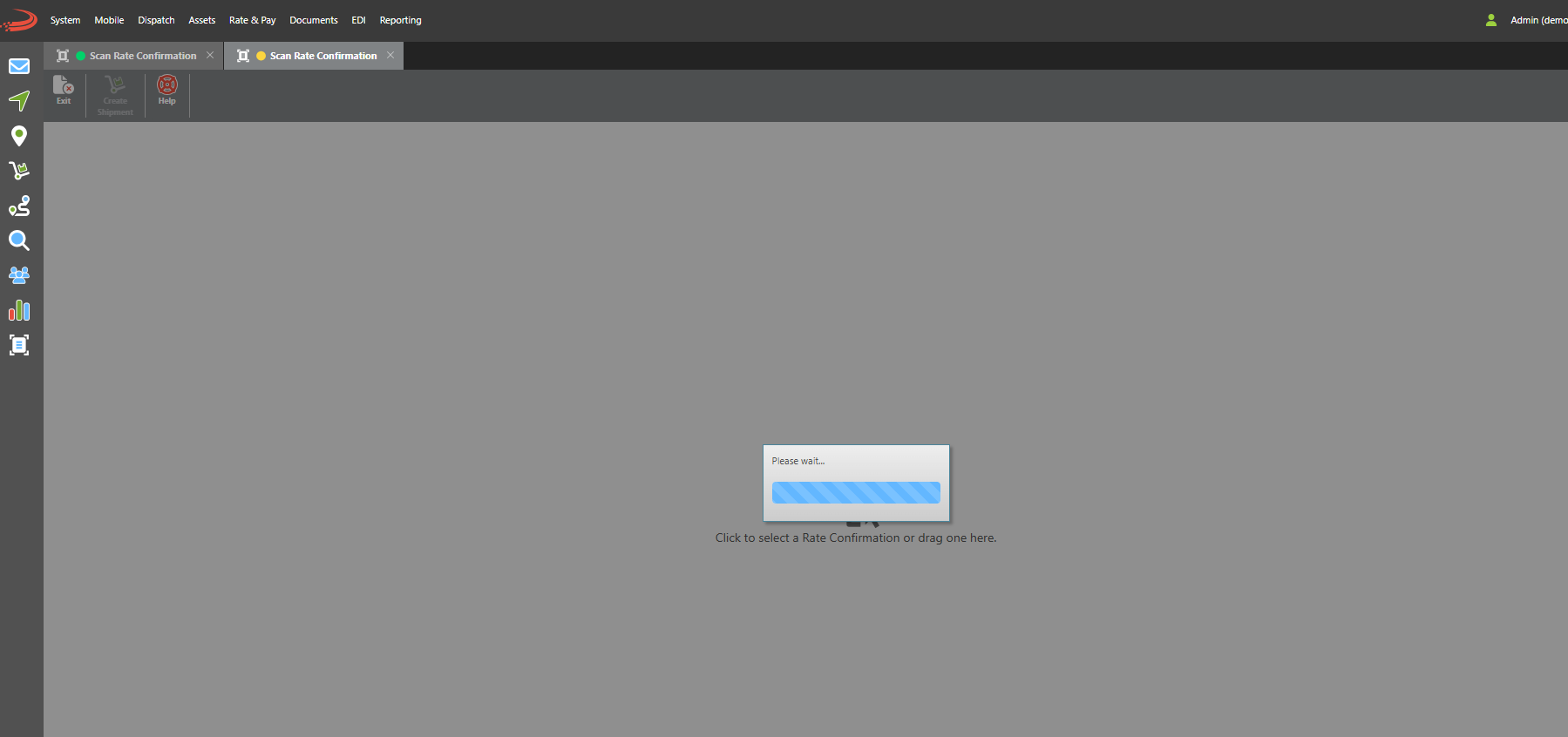The height and width of the screenshot is (737, 1568).
Task: Click the hand truck cart icon in sidebar
Action: click(x=19, y=171)
